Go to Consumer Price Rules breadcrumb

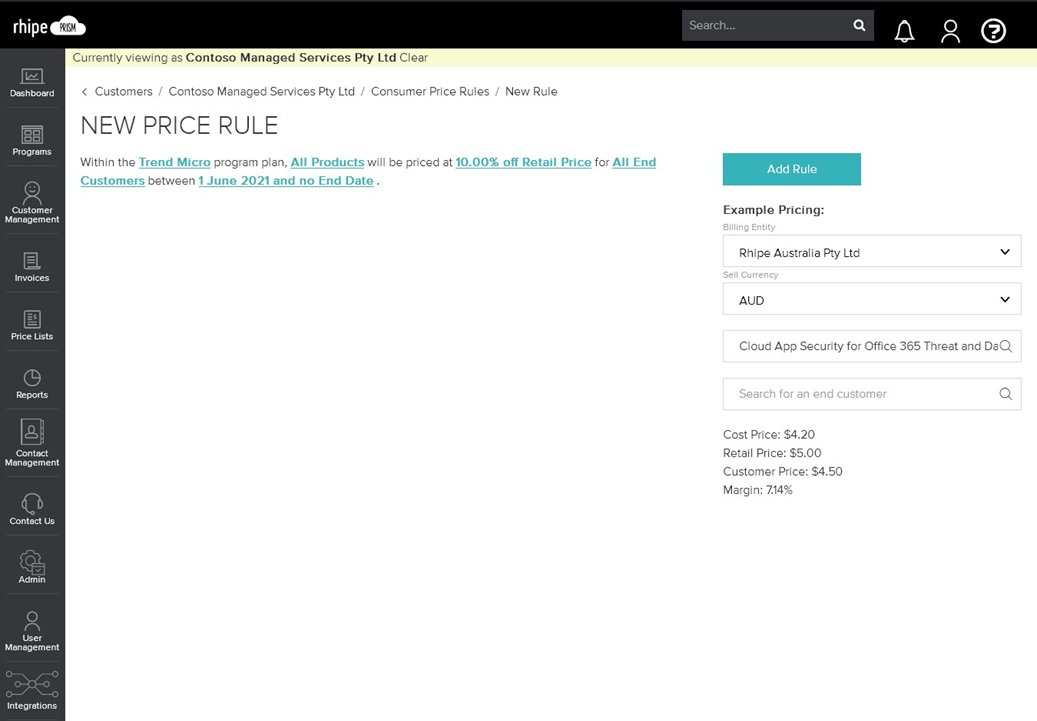[430, 91]
